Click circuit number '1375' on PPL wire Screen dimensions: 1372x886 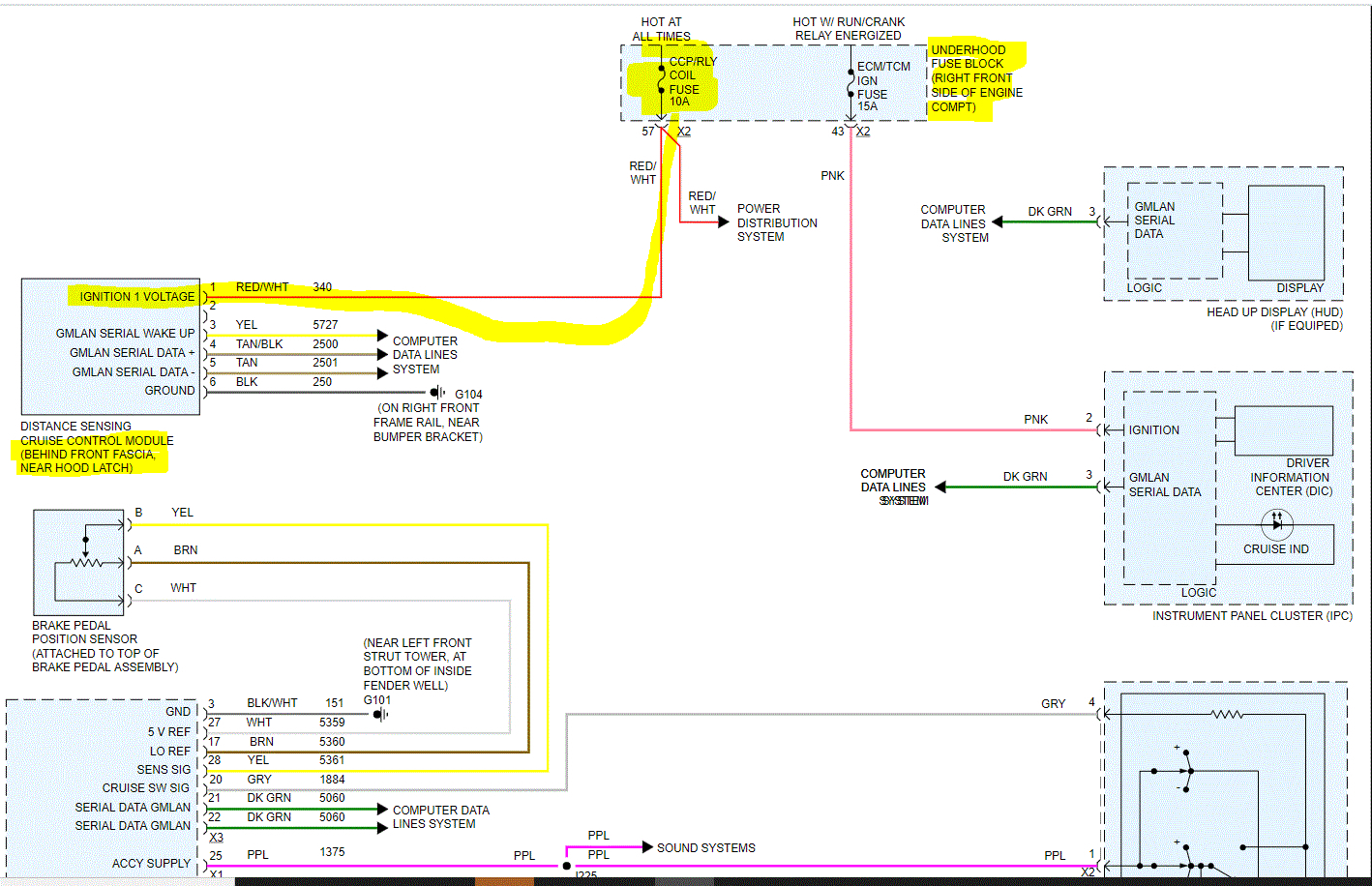[332, 852]
